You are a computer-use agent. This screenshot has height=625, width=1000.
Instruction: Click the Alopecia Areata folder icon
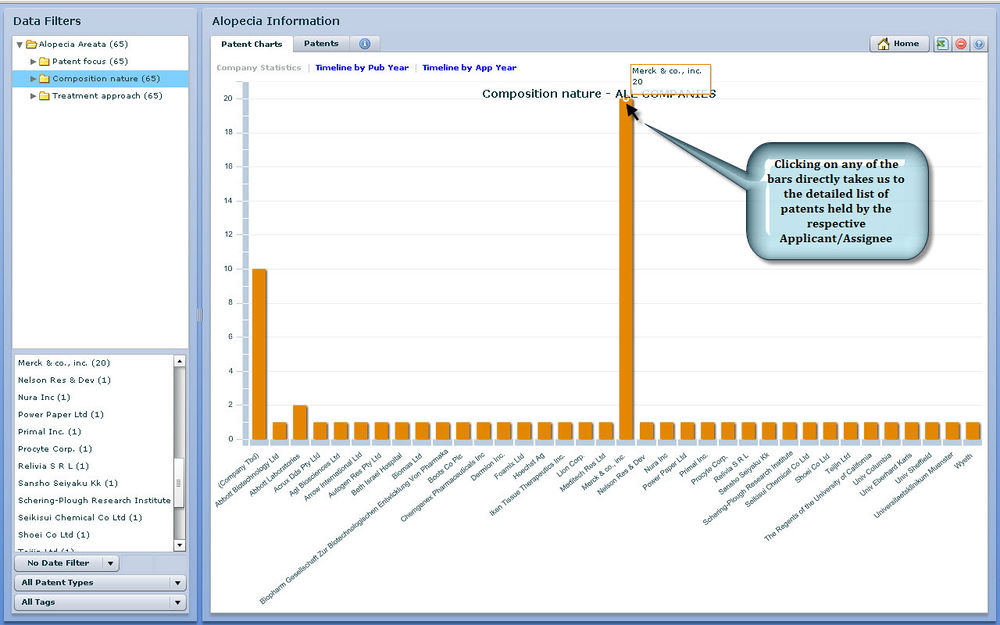[31, 45]
